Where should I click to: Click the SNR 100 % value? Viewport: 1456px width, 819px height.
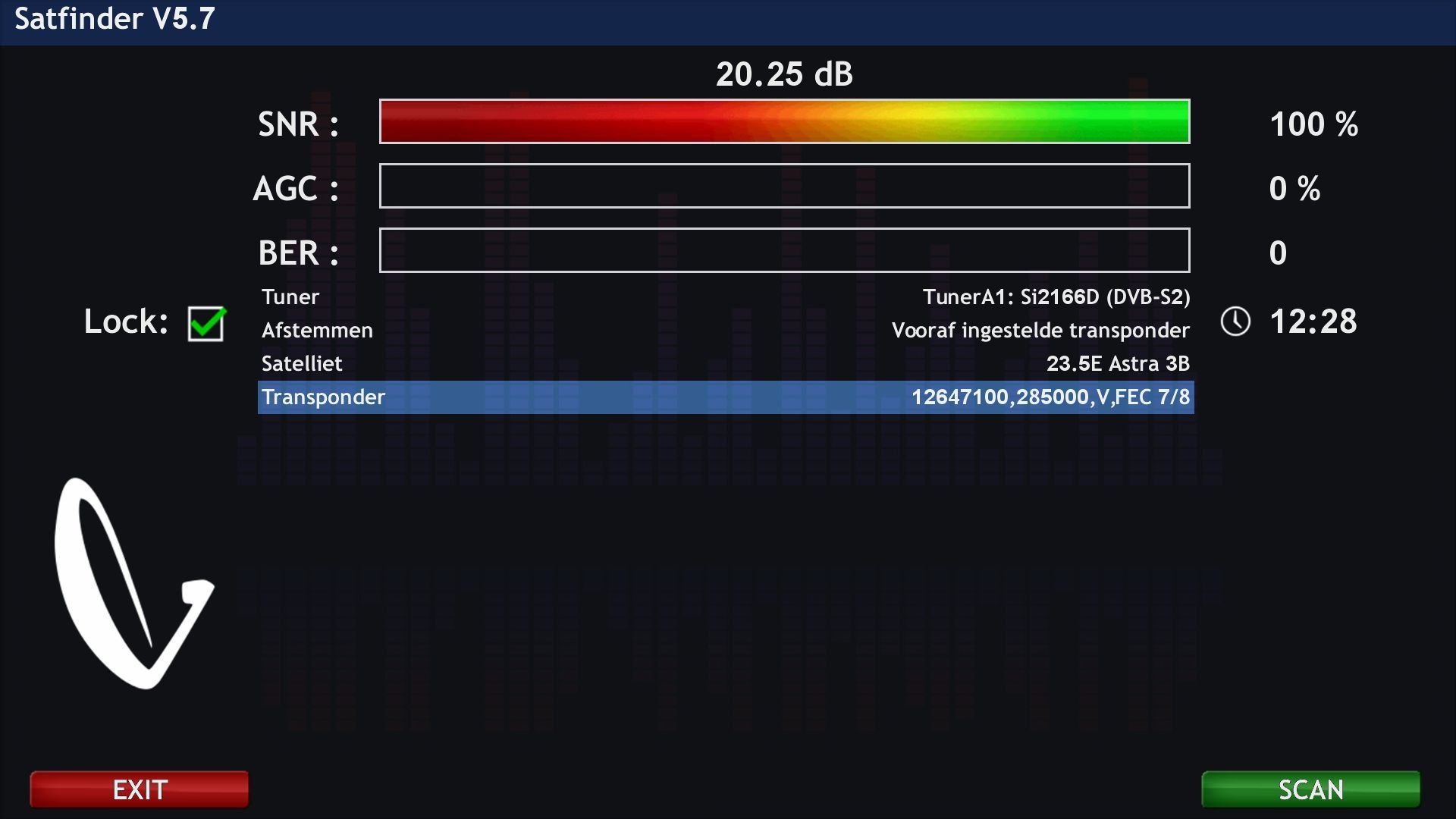pos(1313,124)
